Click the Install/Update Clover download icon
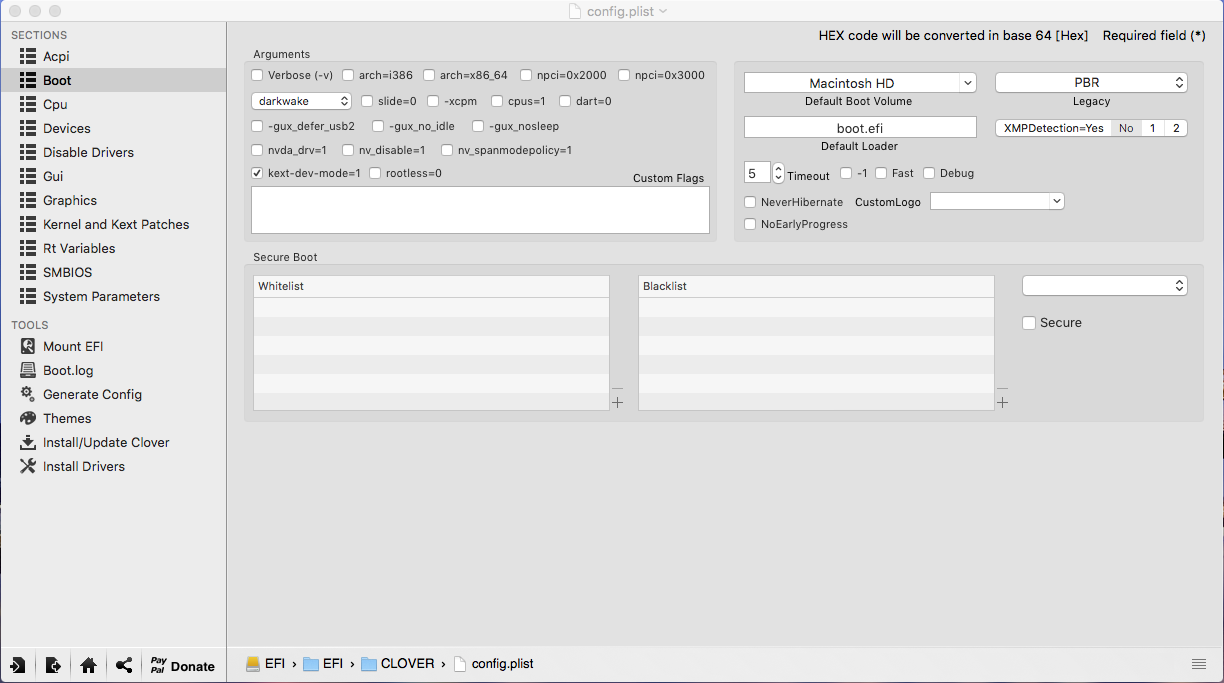 (28, 442)
